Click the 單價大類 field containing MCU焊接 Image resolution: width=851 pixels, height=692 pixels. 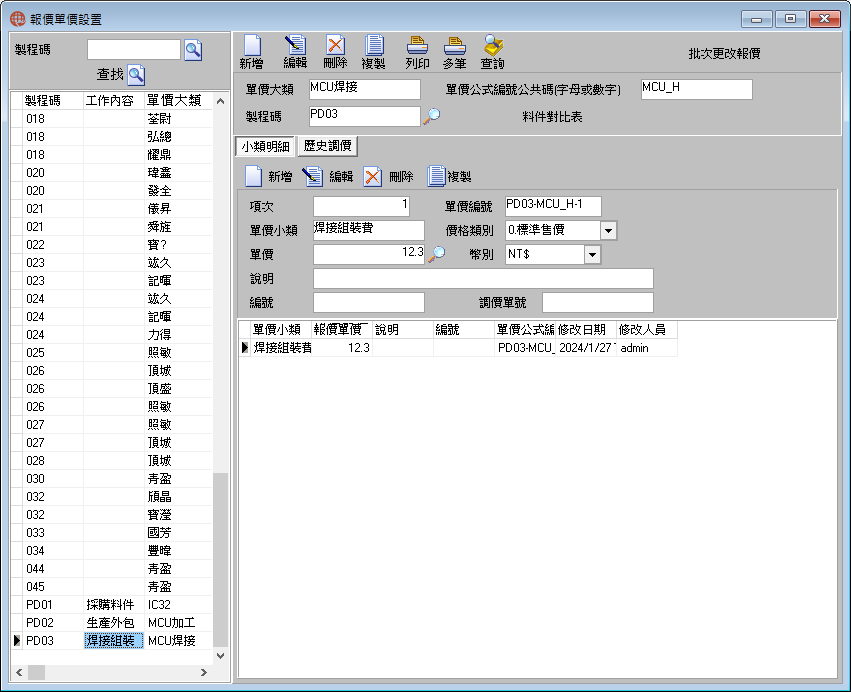[364, 89]
